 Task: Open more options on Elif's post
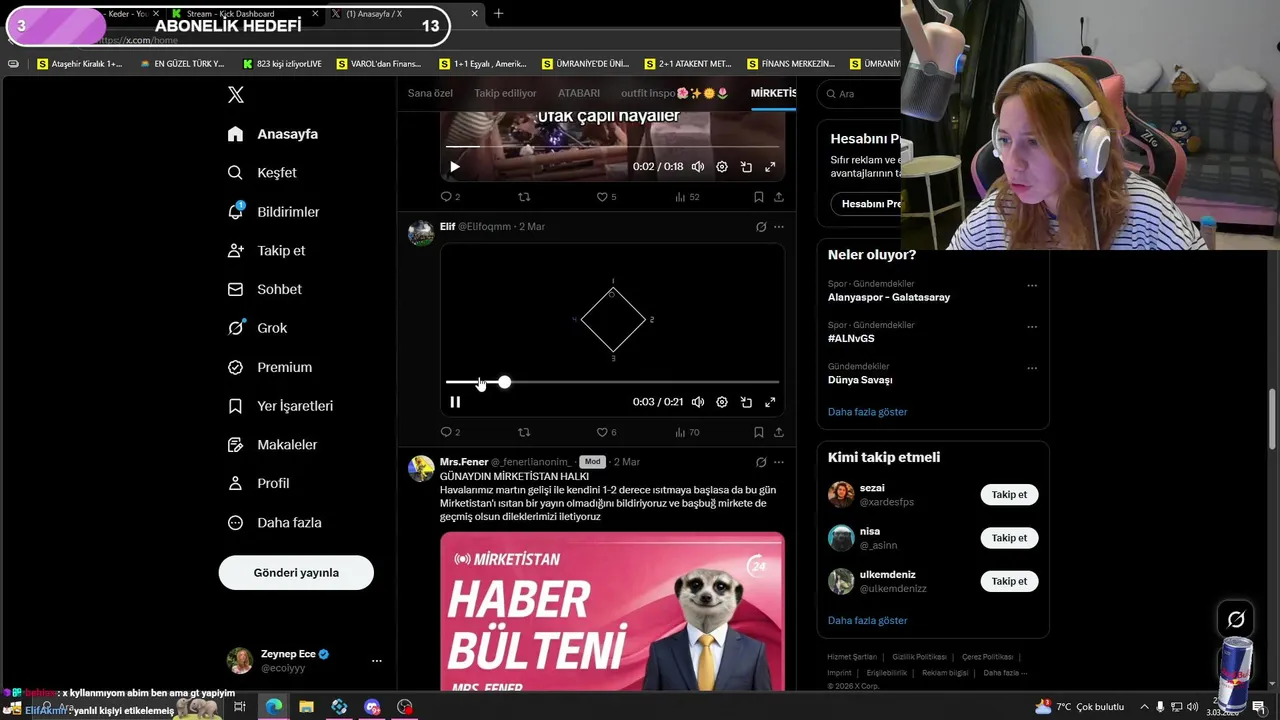[x=779, y=227]
